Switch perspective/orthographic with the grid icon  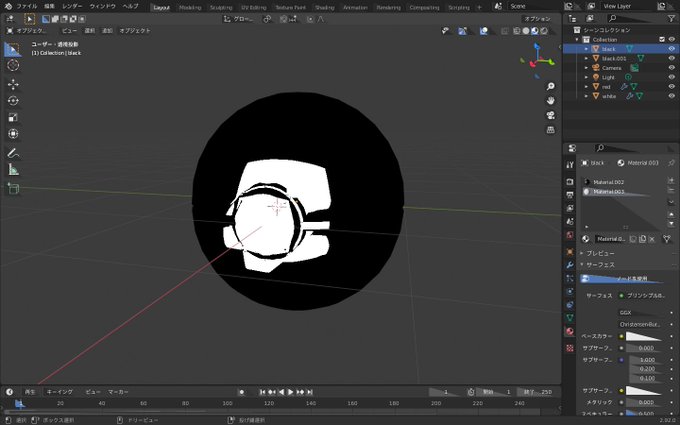(x=550, y=130)
